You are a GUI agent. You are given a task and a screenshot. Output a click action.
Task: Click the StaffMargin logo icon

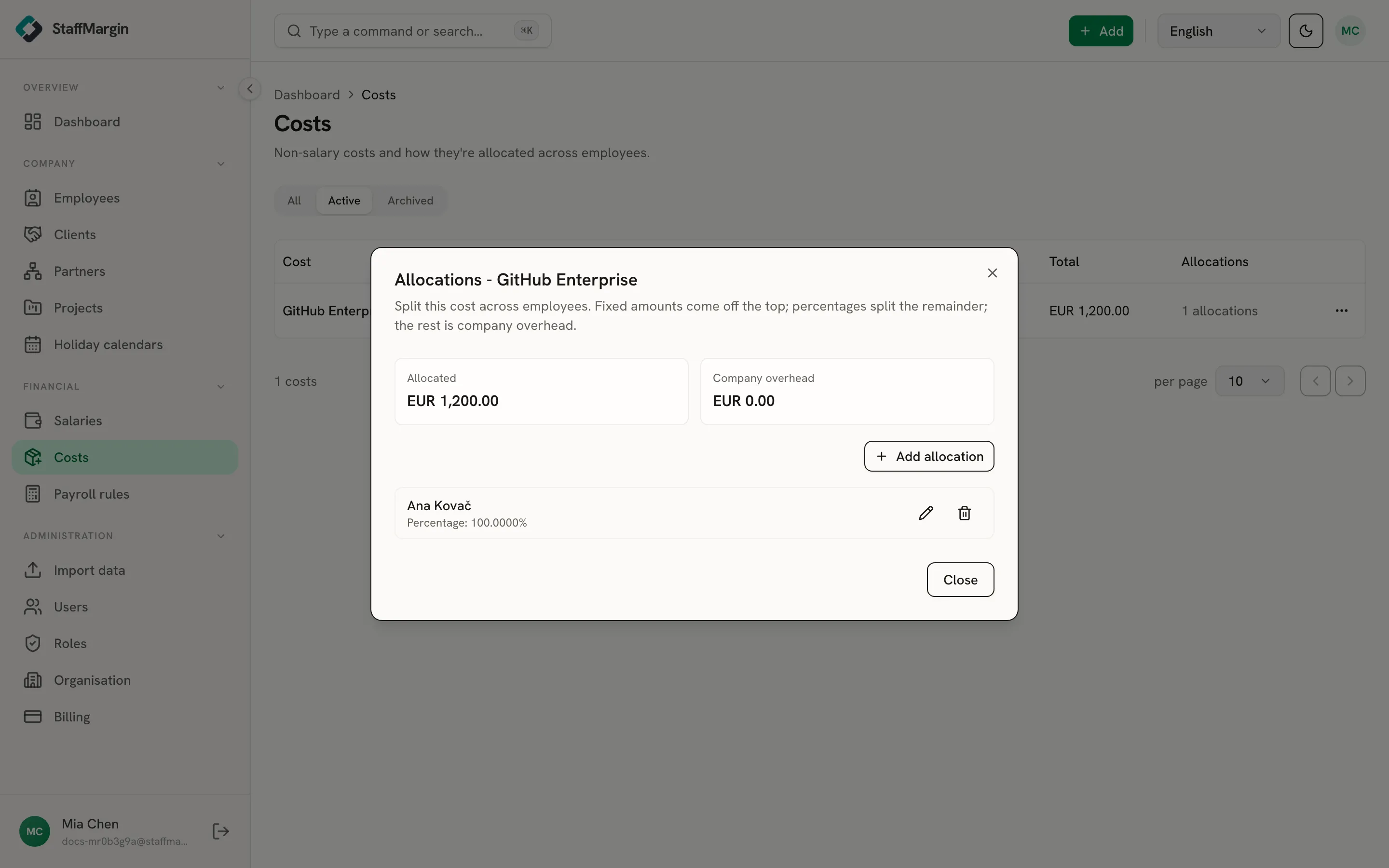(29, 29)
